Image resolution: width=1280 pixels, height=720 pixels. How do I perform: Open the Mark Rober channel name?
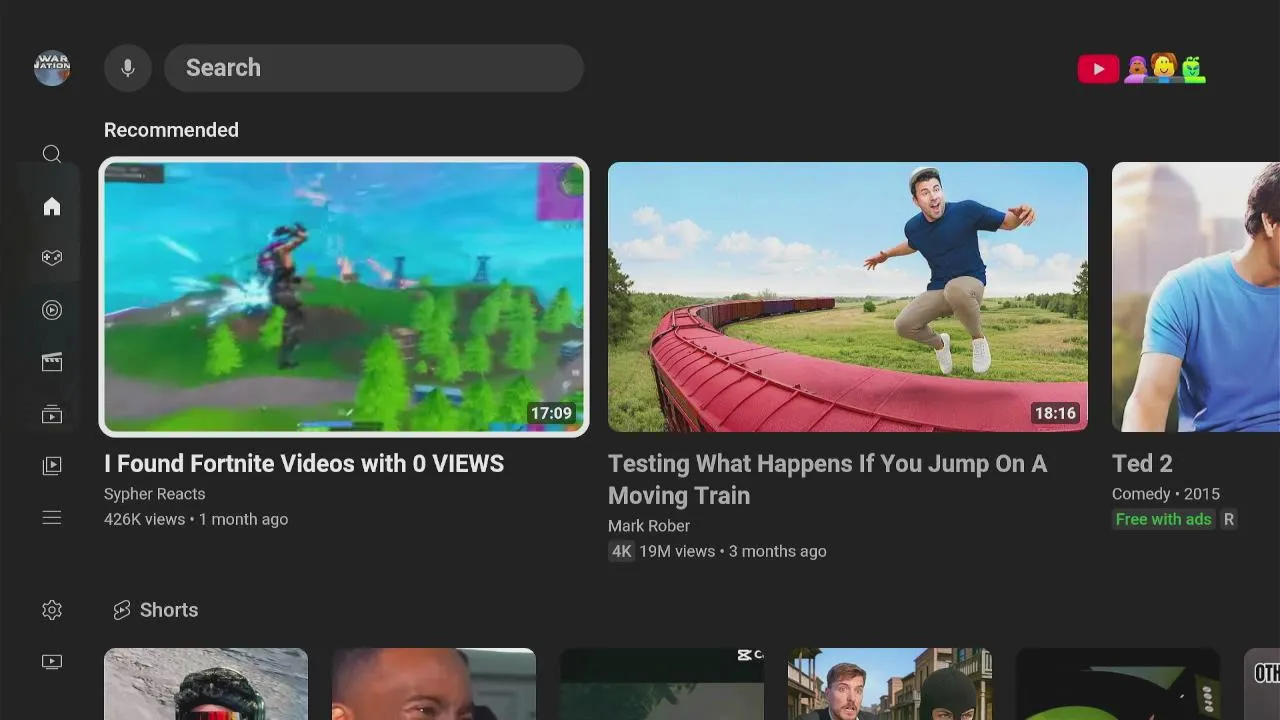click(649, 526)
